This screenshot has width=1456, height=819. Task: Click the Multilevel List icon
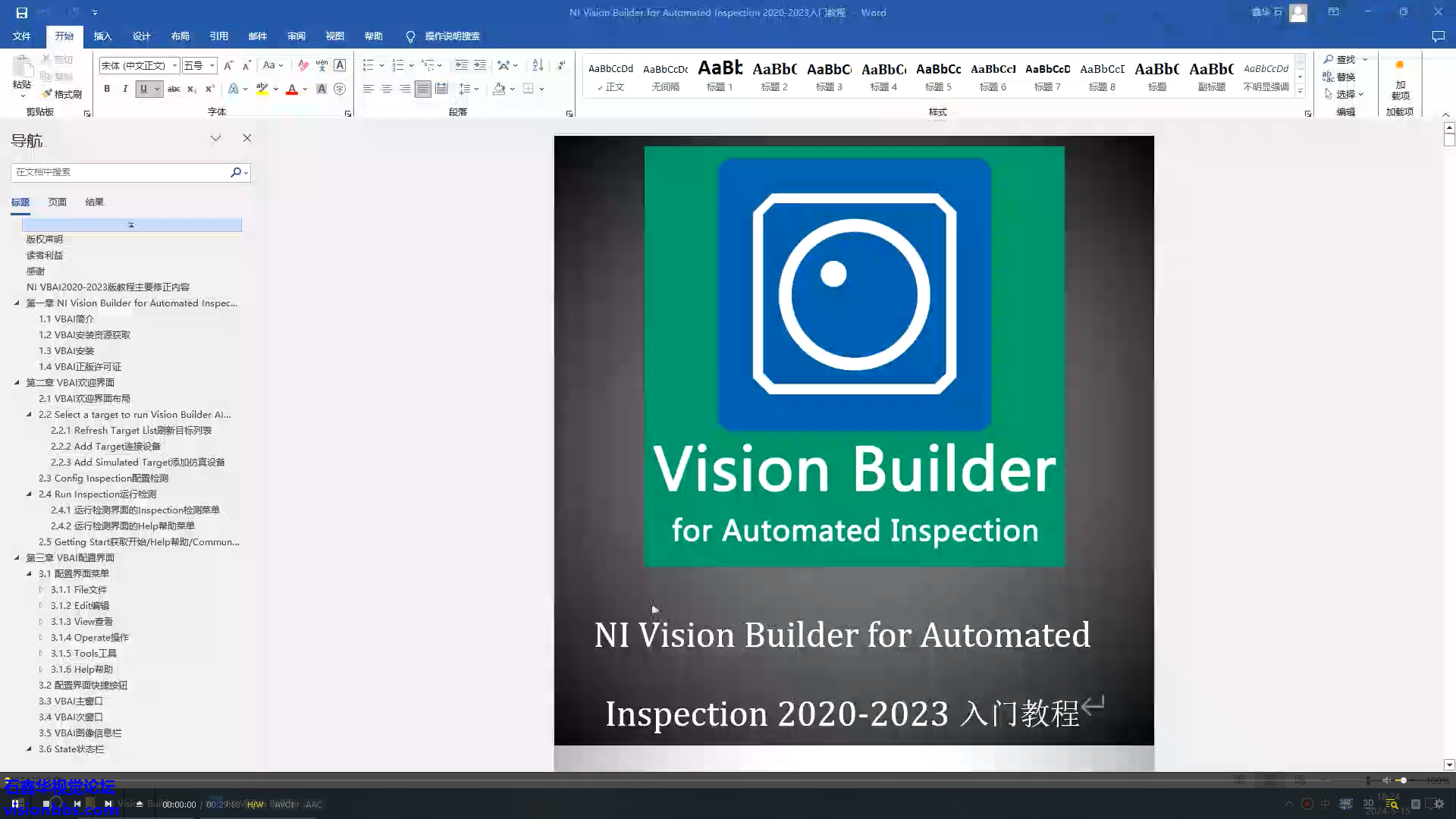click(x=428, y=65)
